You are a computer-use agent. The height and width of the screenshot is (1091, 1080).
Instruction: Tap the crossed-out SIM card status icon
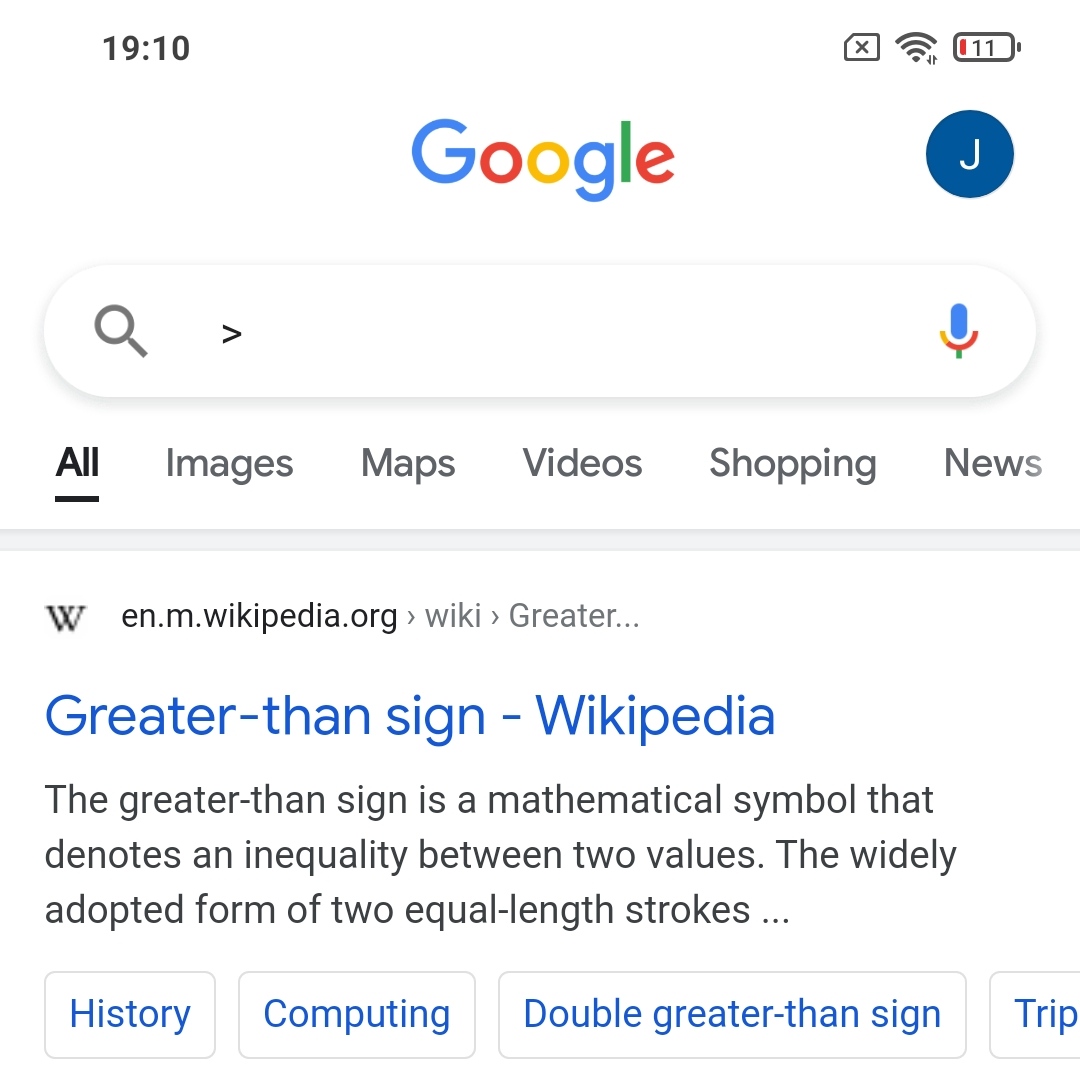[x=861, y=47]
